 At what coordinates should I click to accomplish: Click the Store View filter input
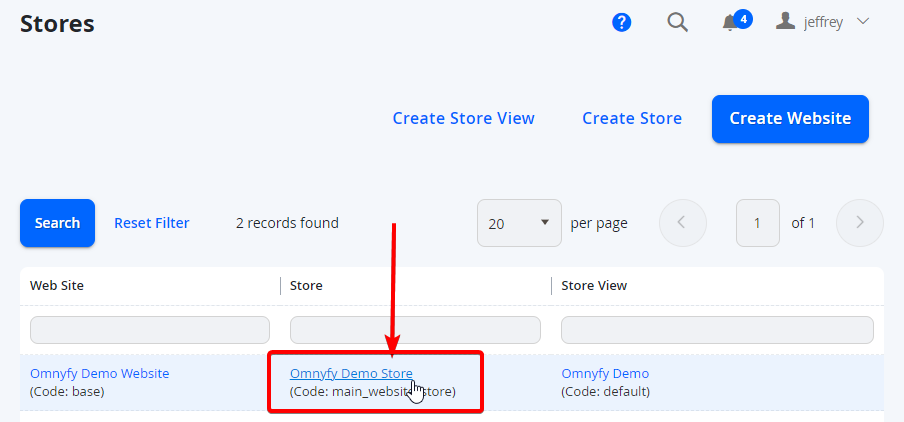717,330
